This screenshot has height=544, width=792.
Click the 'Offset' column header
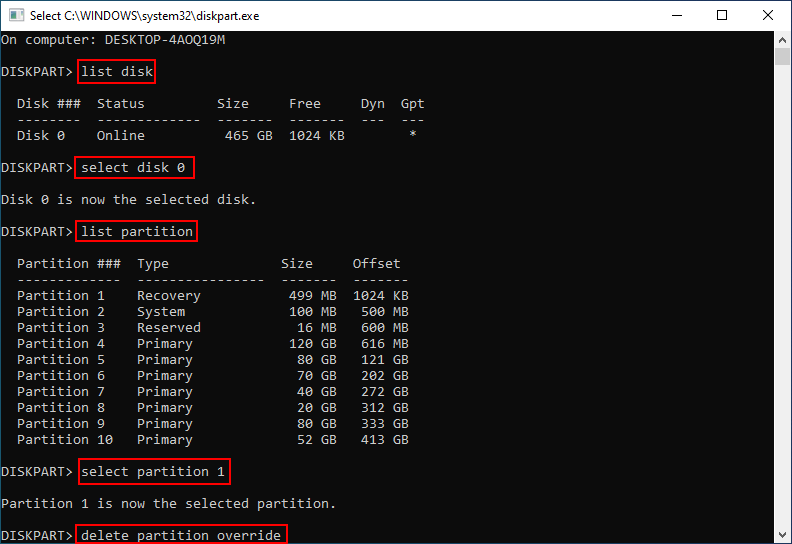[377, 264]
